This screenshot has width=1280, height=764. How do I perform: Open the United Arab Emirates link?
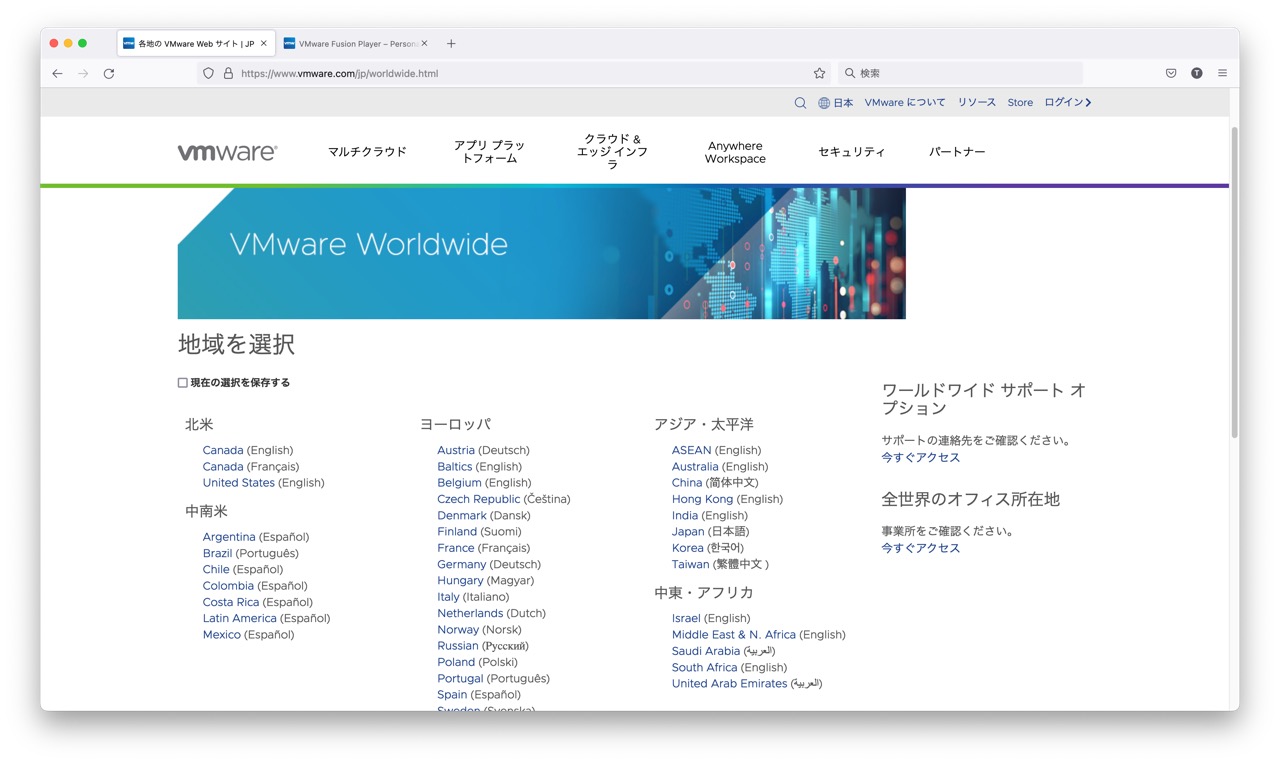[x=730, y=683]
